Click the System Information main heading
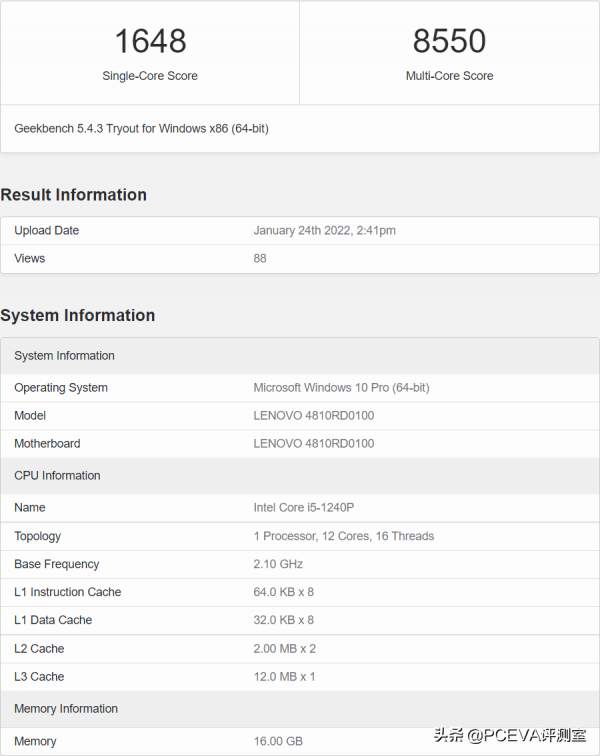The image size is (600, 756). [x=78, y=315]
